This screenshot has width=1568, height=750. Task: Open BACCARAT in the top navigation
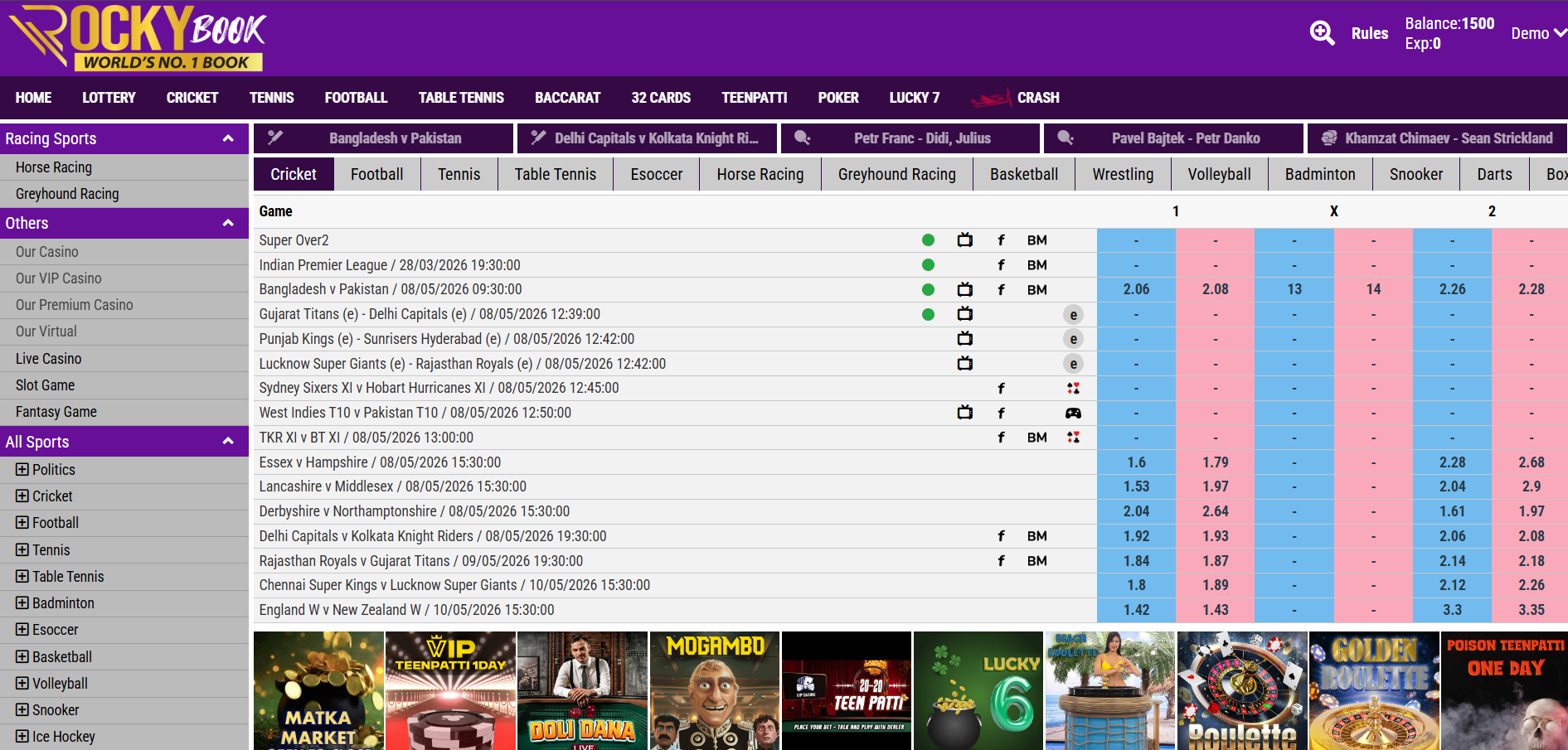pyautogui.click(x=567, y=98)
